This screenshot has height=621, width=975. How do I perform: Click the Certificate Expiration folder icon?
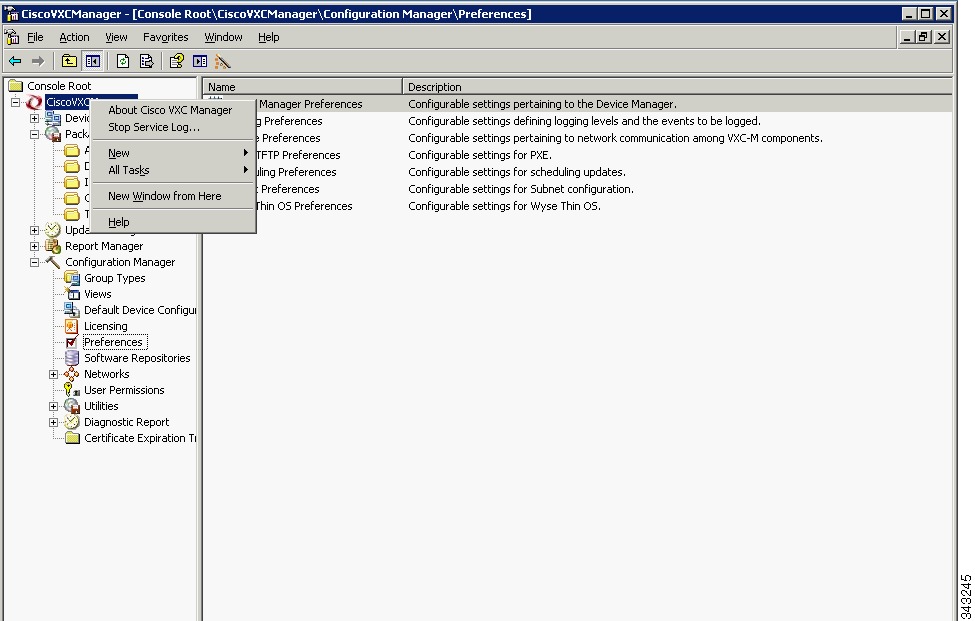[x=72, y=438]
